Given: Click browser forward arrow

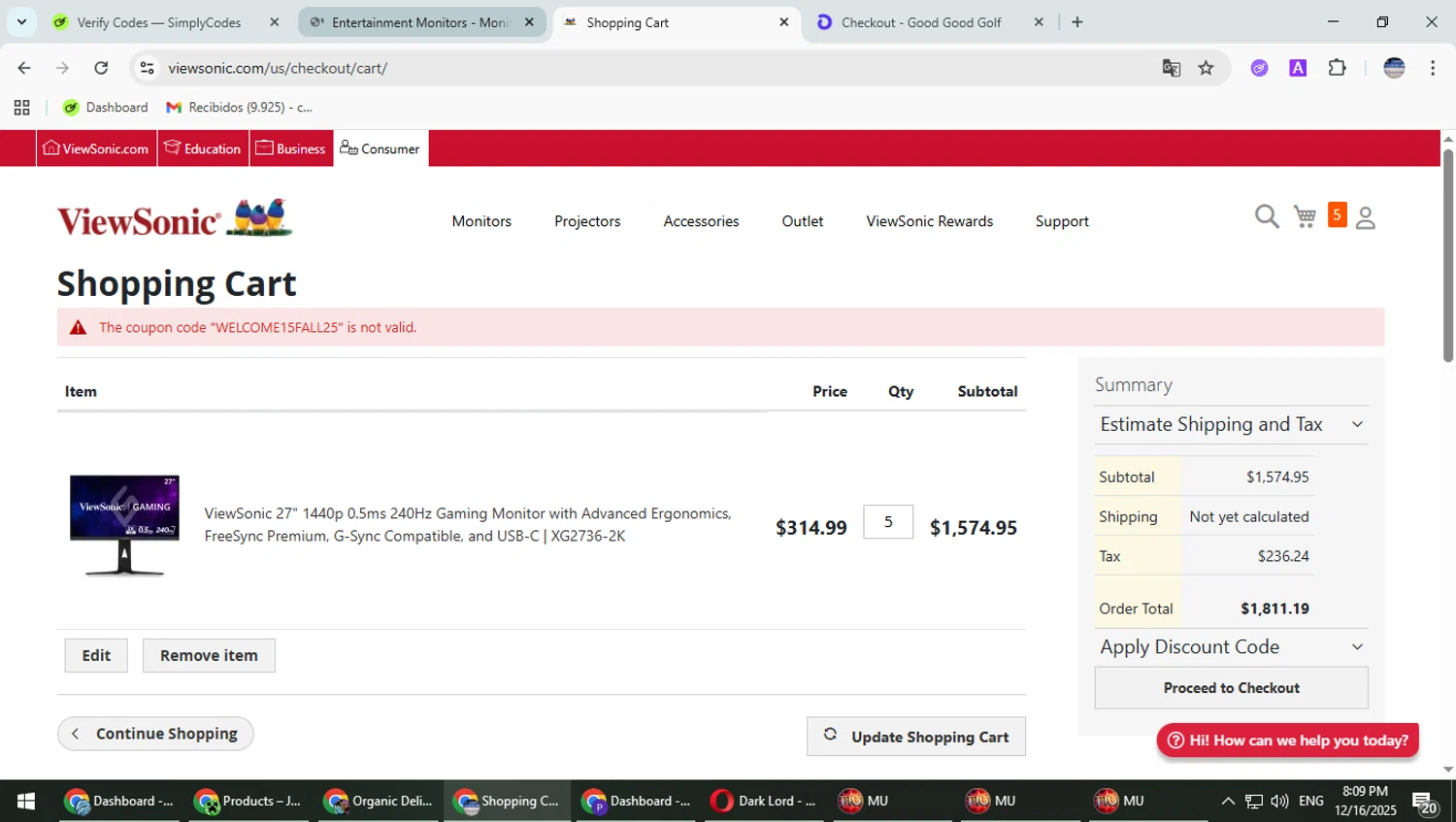Looking at the screenshot, I should [62, 68].
